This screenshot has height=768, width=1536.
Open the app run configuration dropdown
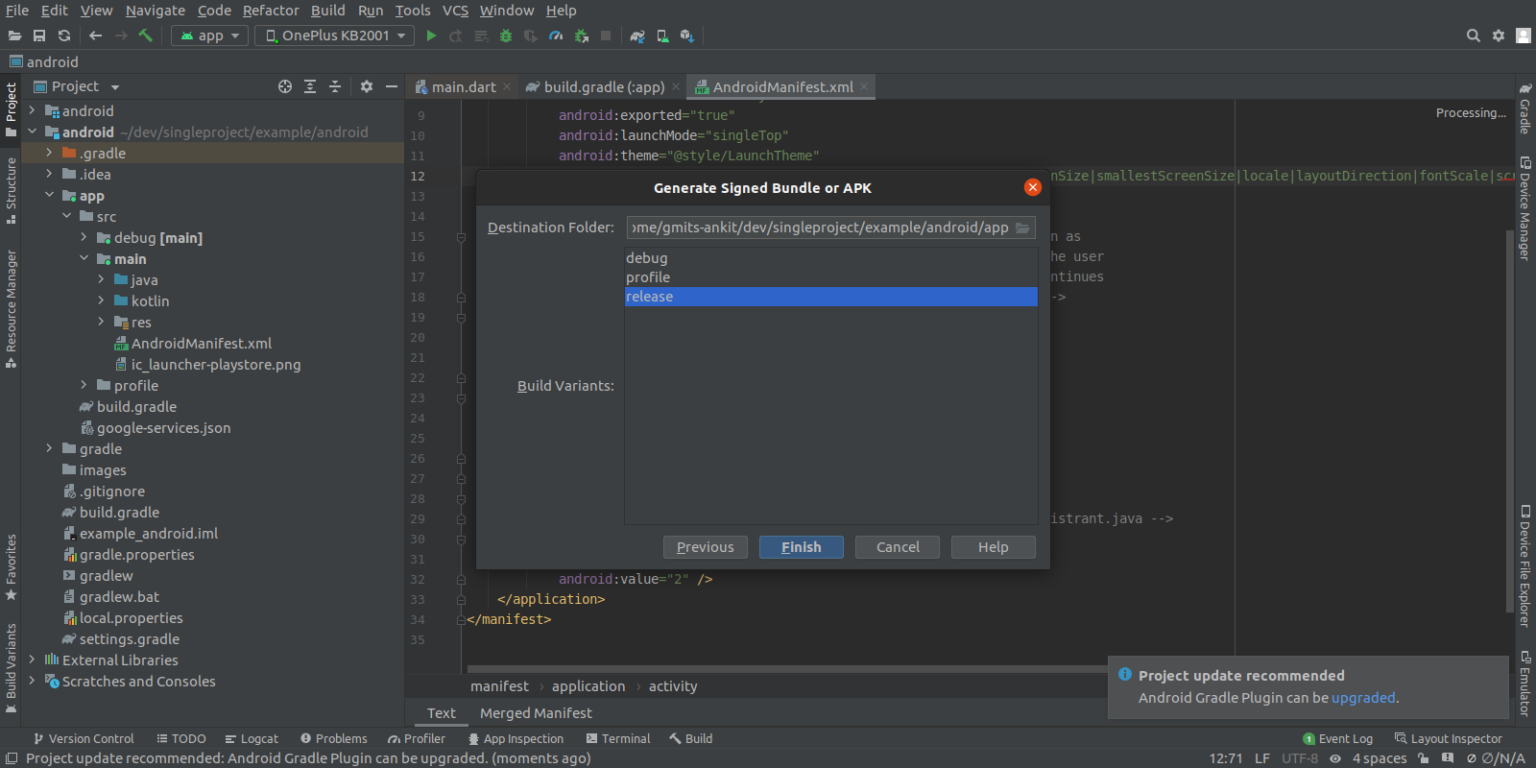tap(210, 36)
